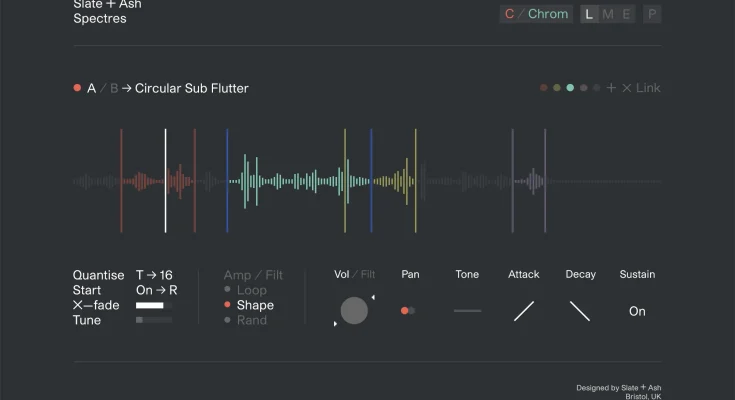Set the X-fade slider
The image size is (735, 400).
click(153, 305)
